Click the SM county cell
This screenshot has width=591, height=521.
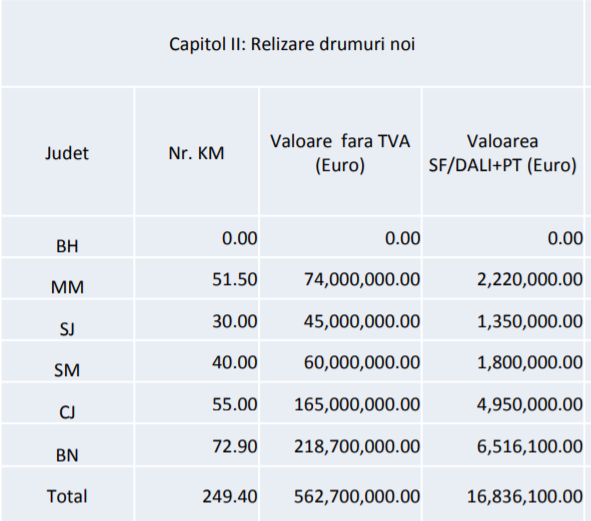(x=67, y=370)
